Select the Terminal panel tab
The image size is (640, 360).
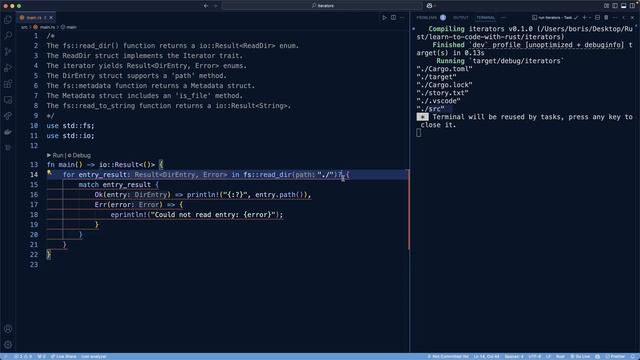click(485, 18)
